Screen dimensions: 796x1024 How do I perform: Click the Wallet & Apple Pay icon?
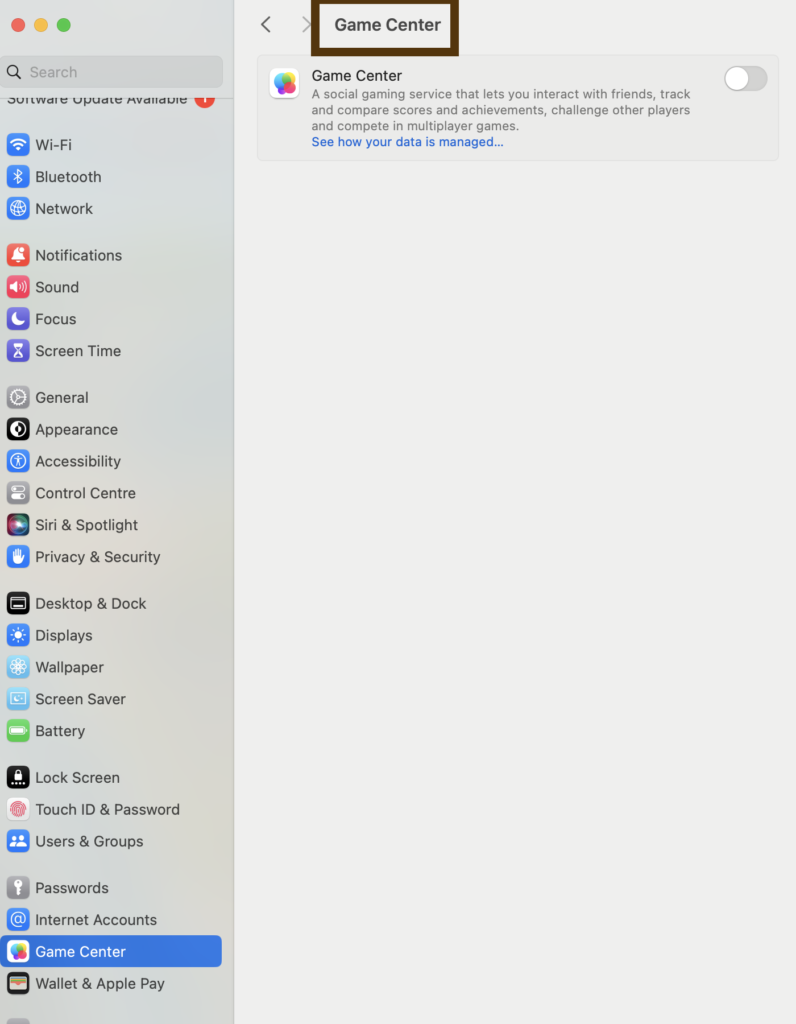(x=18, y=983)
